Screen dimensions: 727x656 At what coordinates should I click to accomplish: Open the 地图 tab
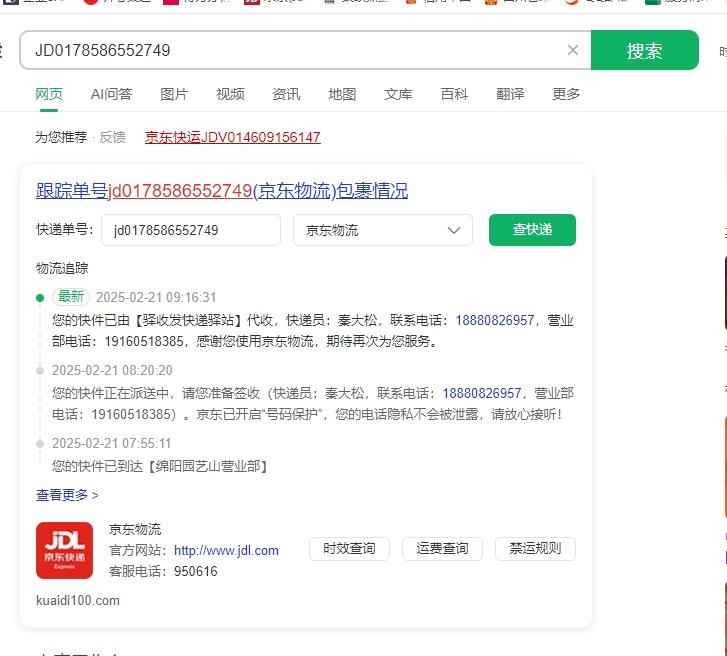[x=342, y=94]
